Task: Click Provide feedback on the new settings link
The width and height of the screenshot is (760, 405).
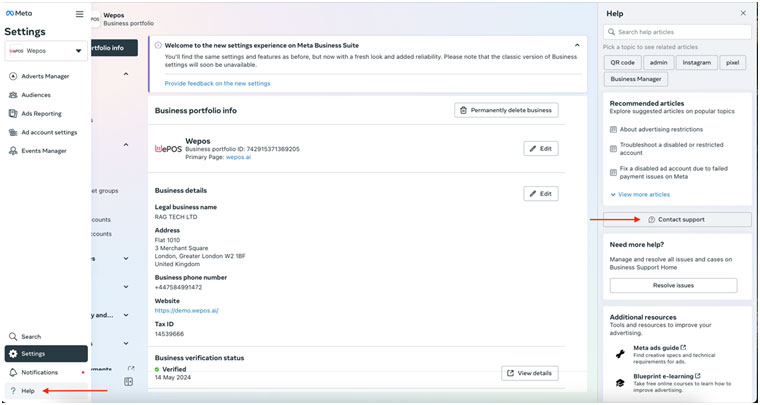Action: pos(218,83)
